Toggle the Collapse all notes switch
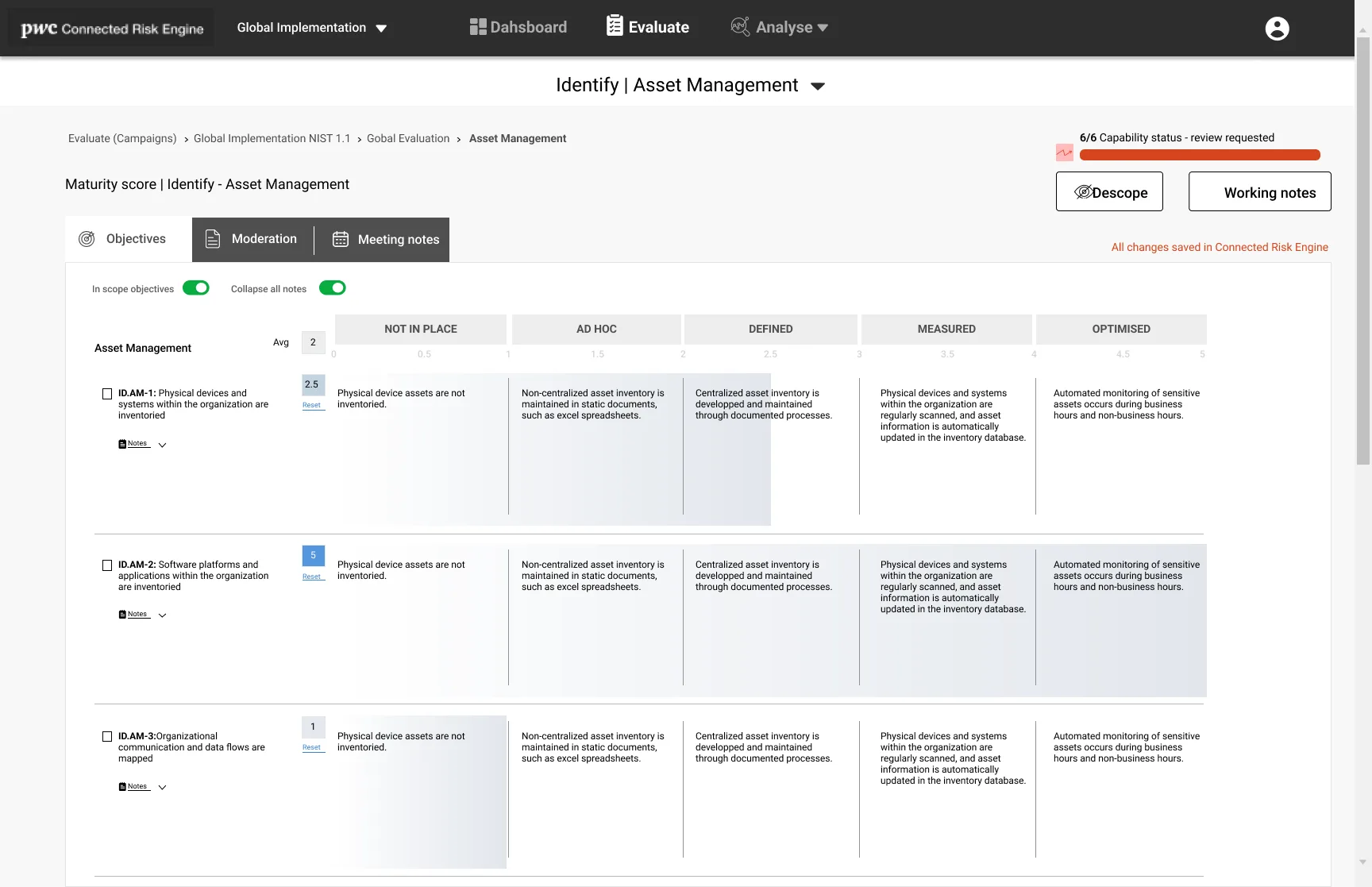Viewport: 1372px width, 887px height. pos(333,288)
